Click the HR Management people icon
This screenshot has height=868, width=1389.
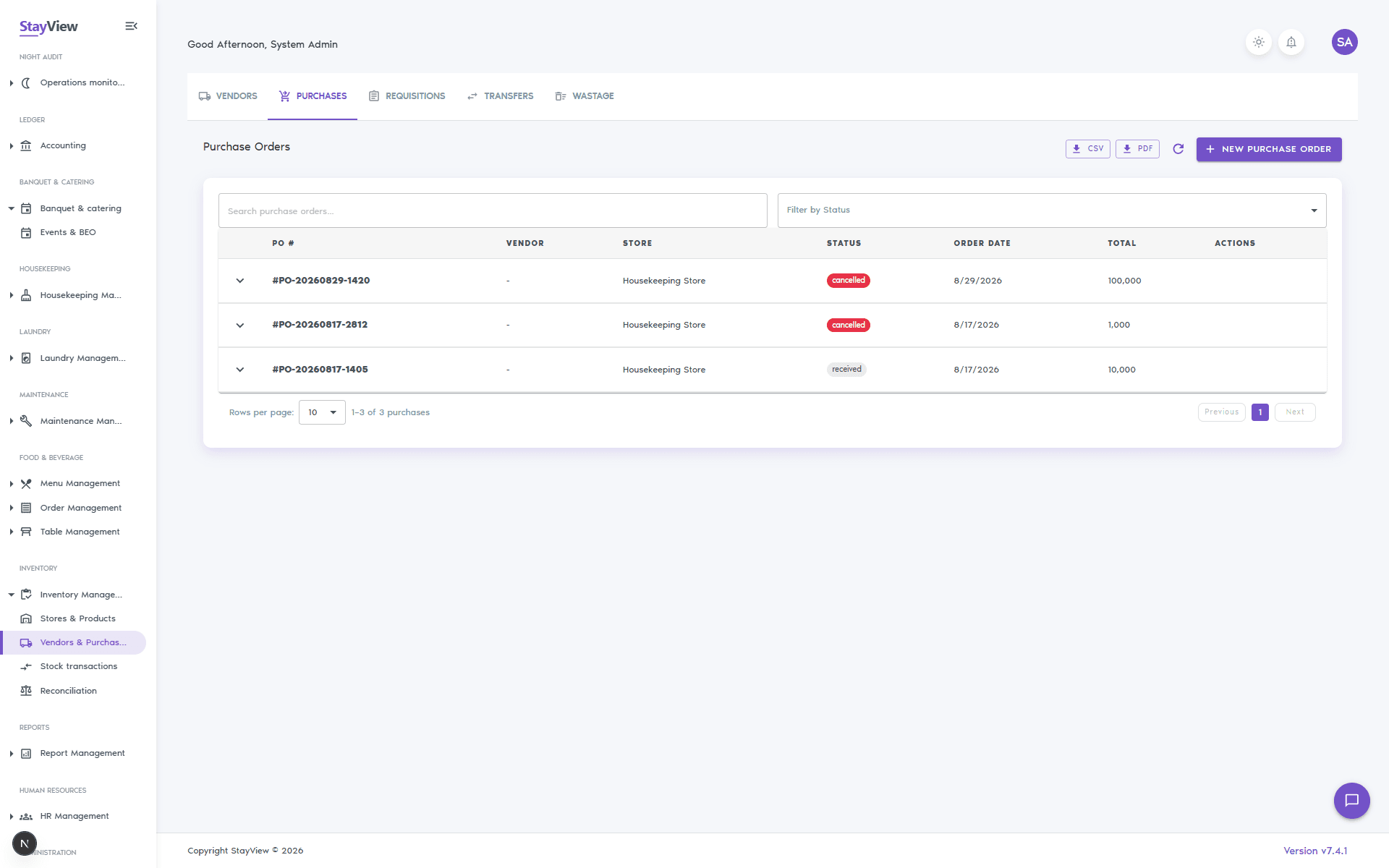26,816
